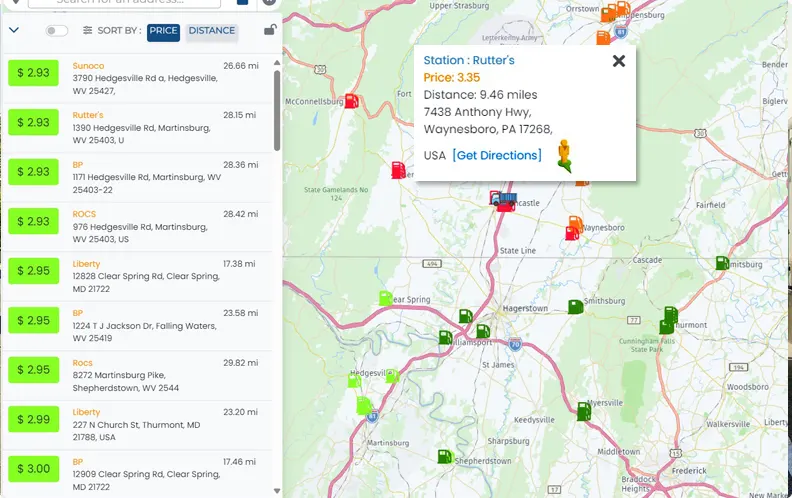Sort stations by Distance

(x=211, y=31)
